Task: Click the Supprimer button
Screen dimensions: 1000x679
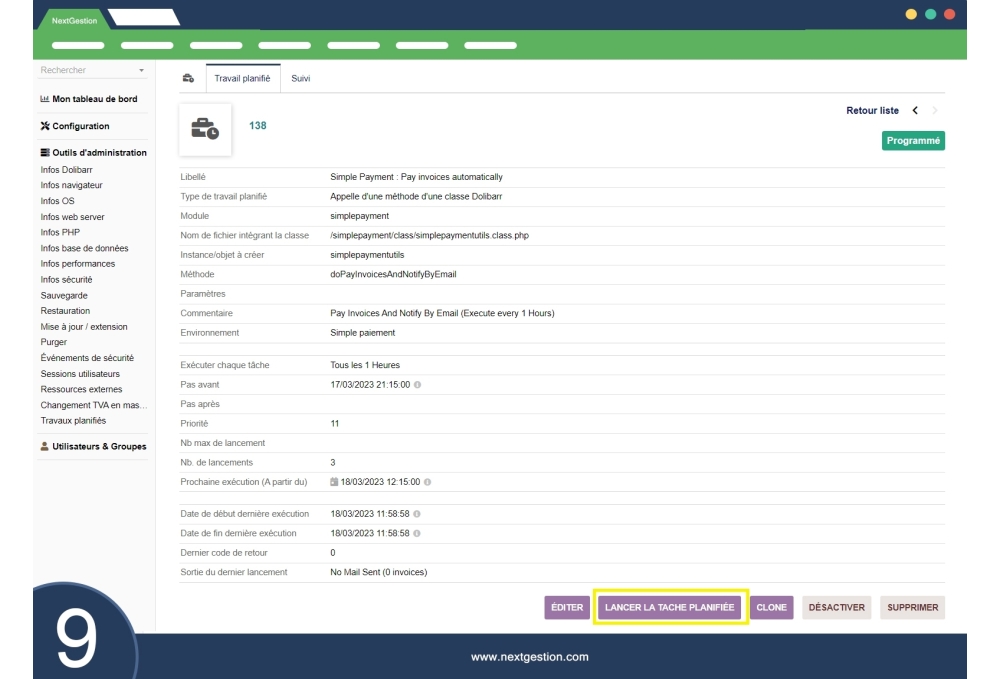Action: coord(912,607)
